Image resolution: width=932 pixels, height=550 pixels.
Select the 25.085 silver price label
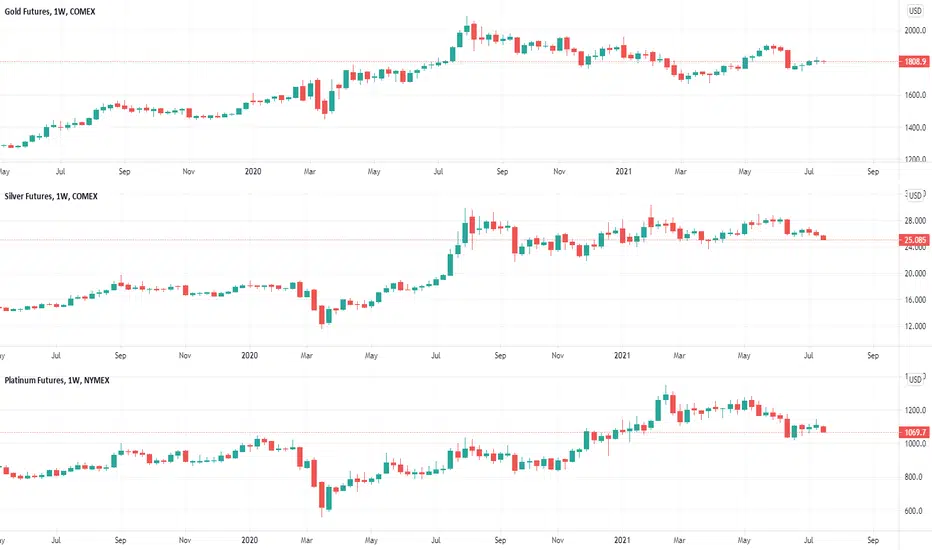(914, 240)
